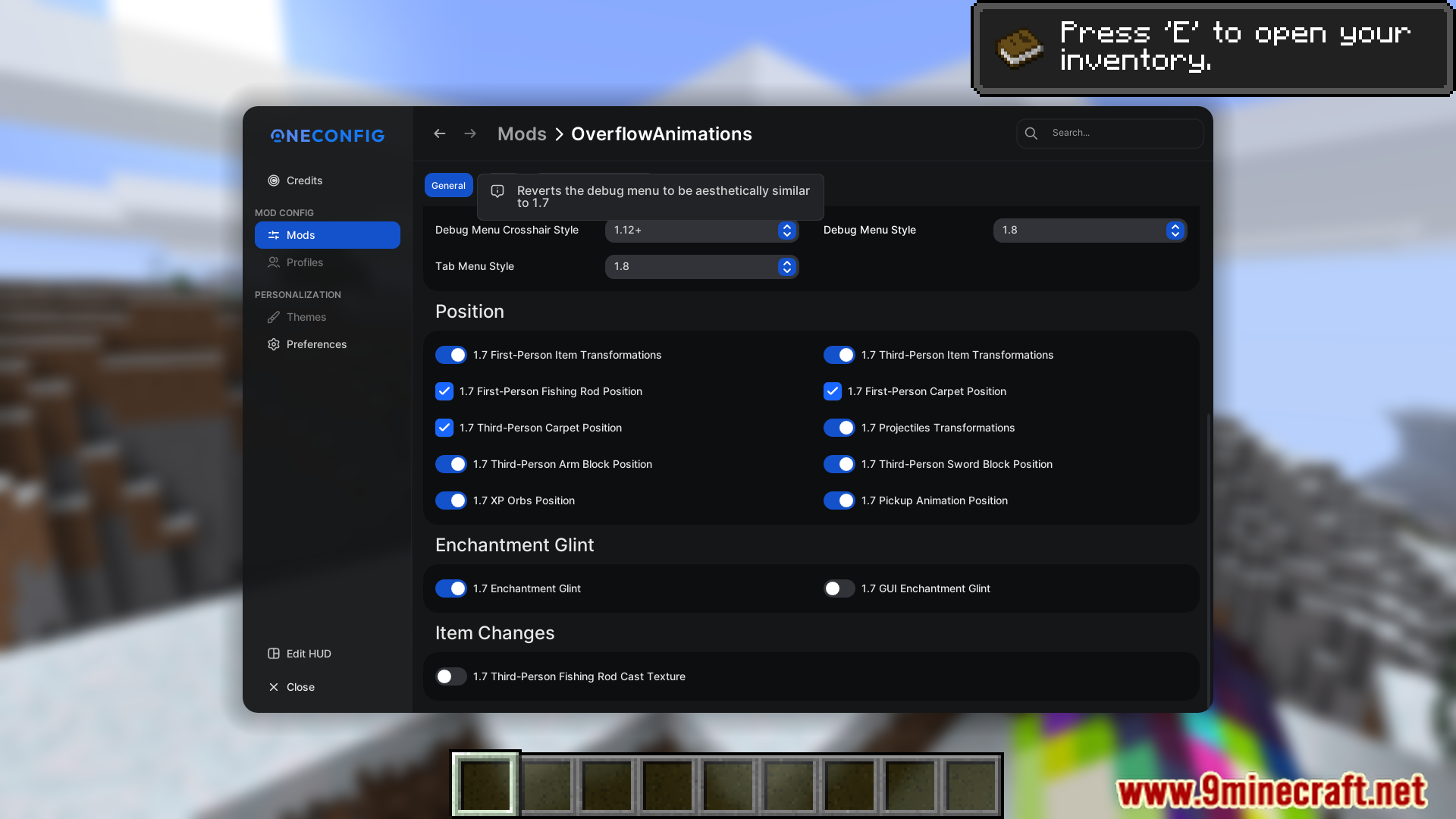Open Tab Menu Style dropdown

click(702, 266)
